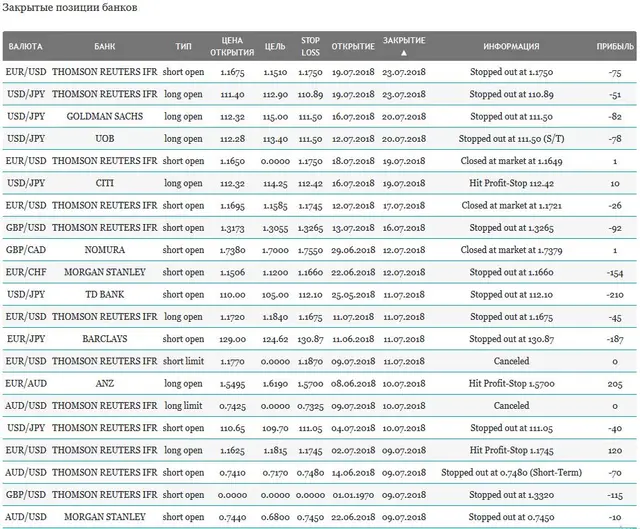Image resolution: width=640 pixels, height=529 pixels.
Task: Click UOB bank cell
Action: [x=104, y=138]
